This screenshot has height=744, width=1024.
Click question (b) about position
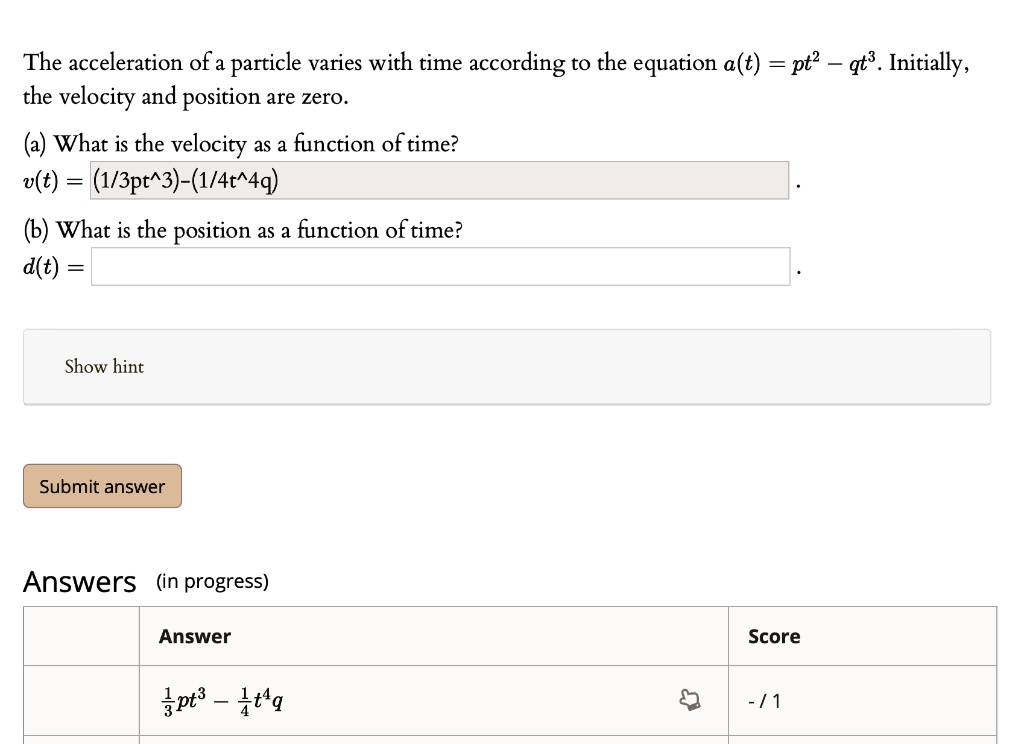tap(242, 230)
